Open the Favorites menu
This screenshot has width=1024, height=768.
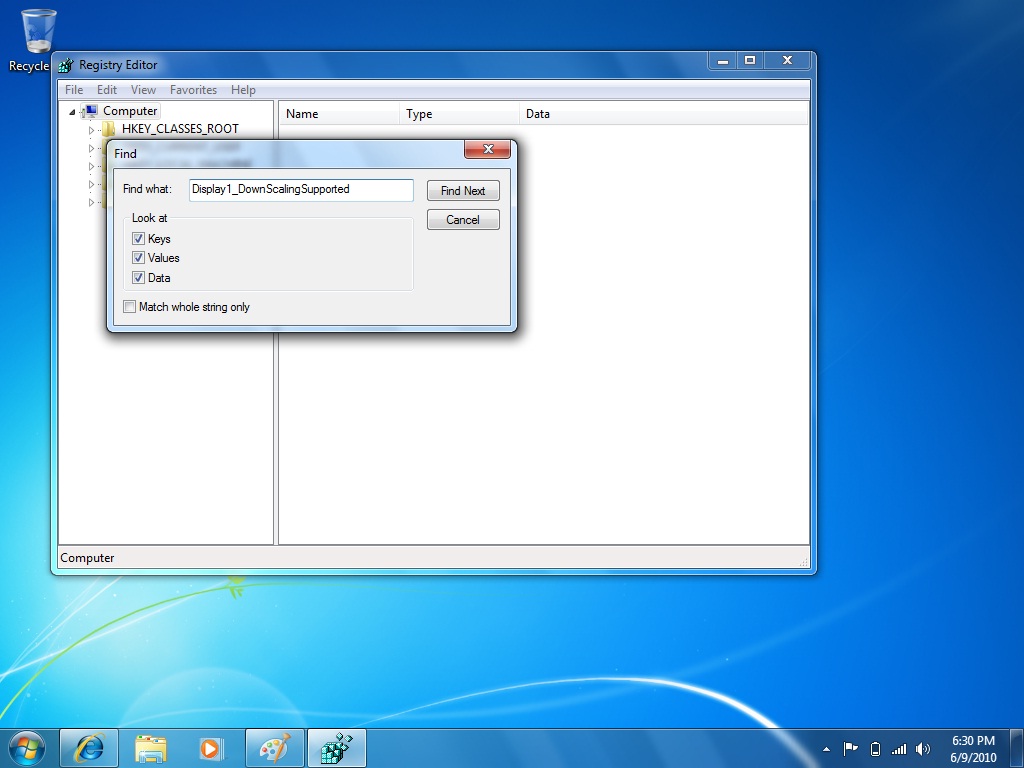pyautogui.click(x=193, y=89)
